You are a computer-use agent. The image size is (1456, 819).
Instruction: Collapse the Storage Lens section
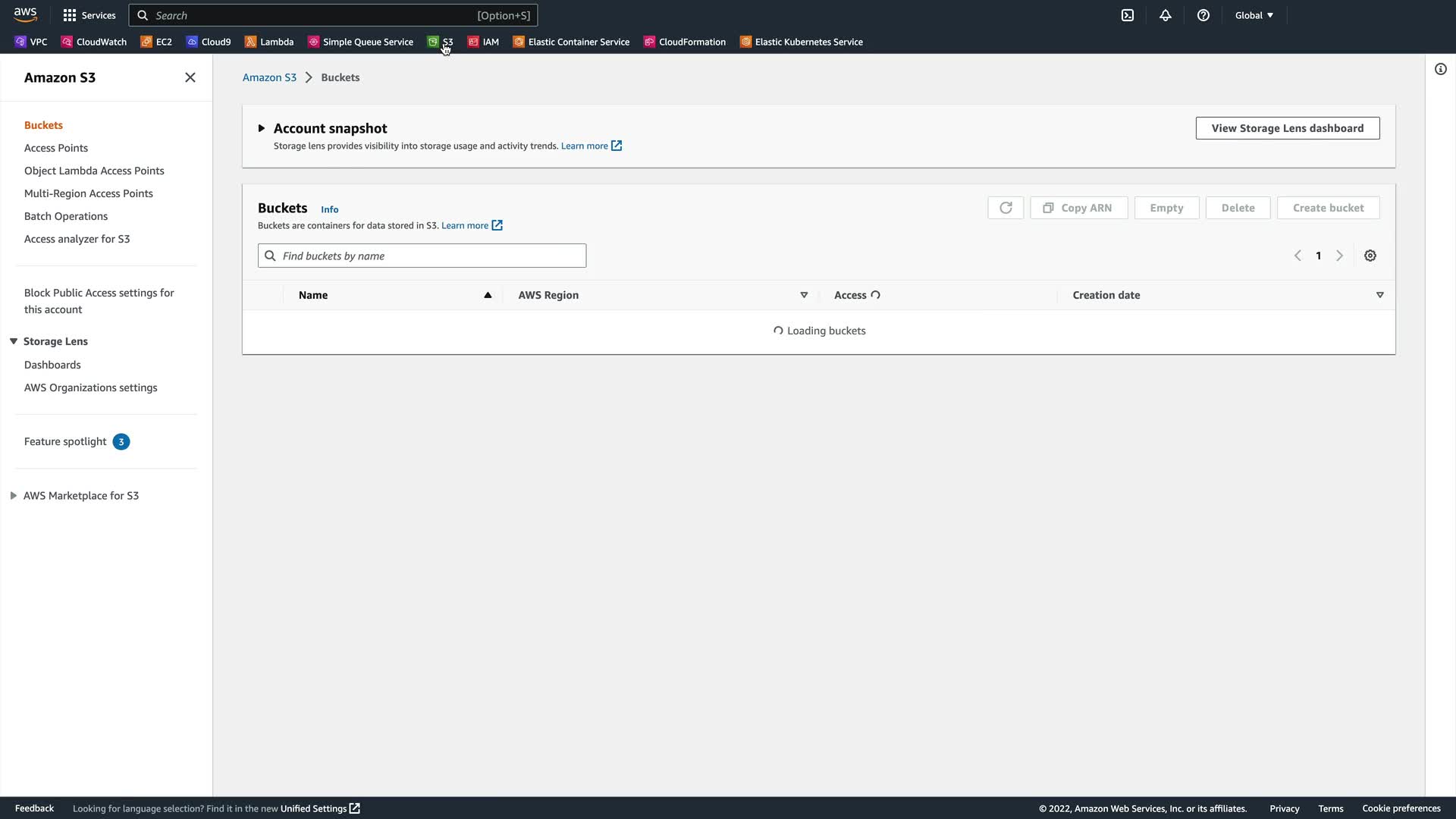14,341
